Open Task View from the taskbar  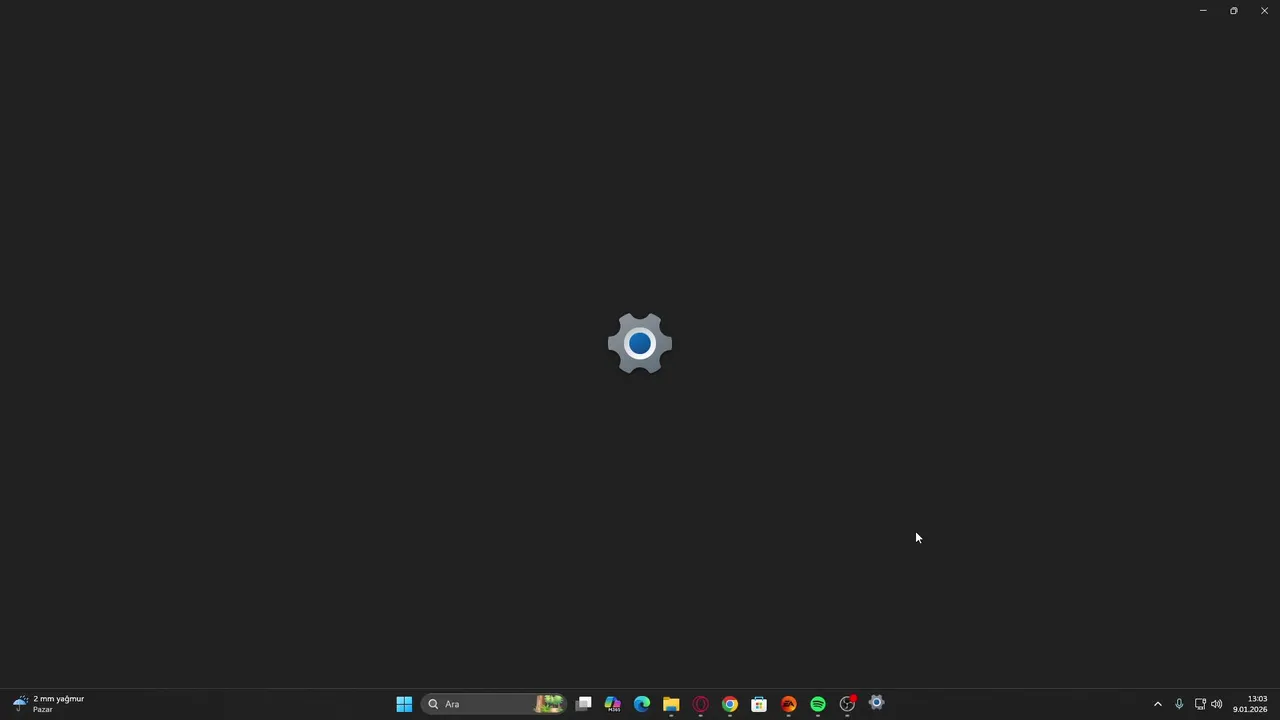[x=584, y=704]
